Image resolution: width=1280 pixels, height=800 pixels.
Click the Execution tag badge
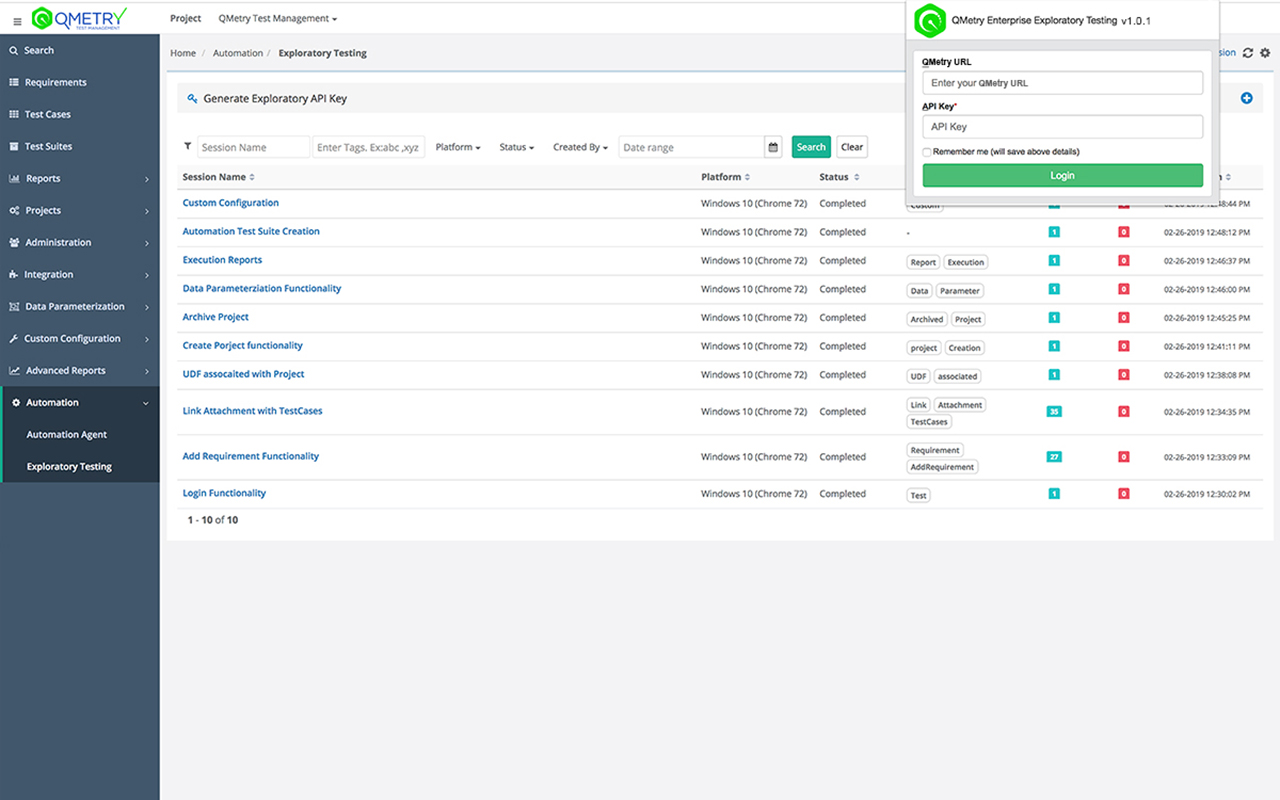click(966, 262)
